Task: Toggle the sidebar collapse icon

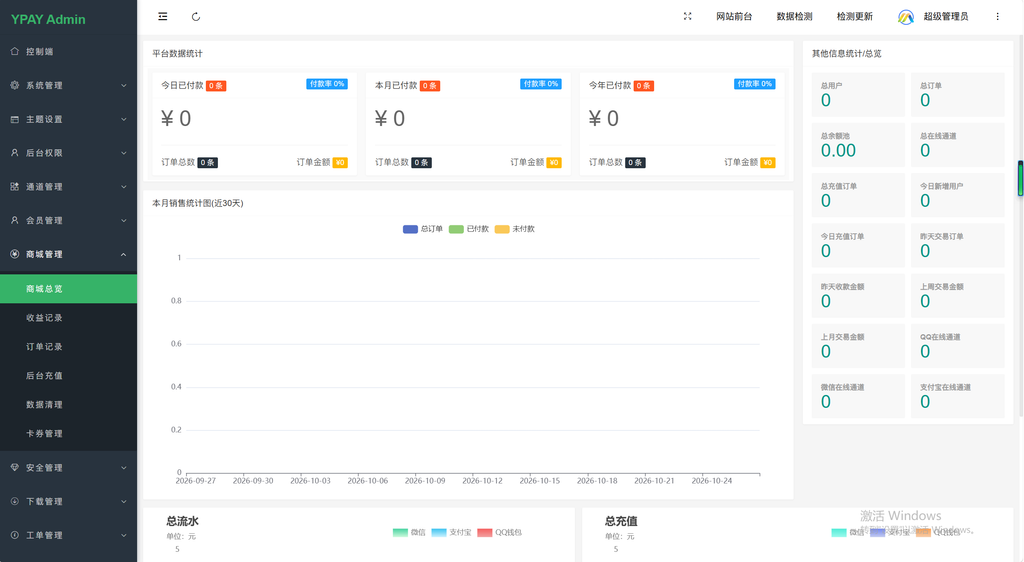Action: (163, 16)
